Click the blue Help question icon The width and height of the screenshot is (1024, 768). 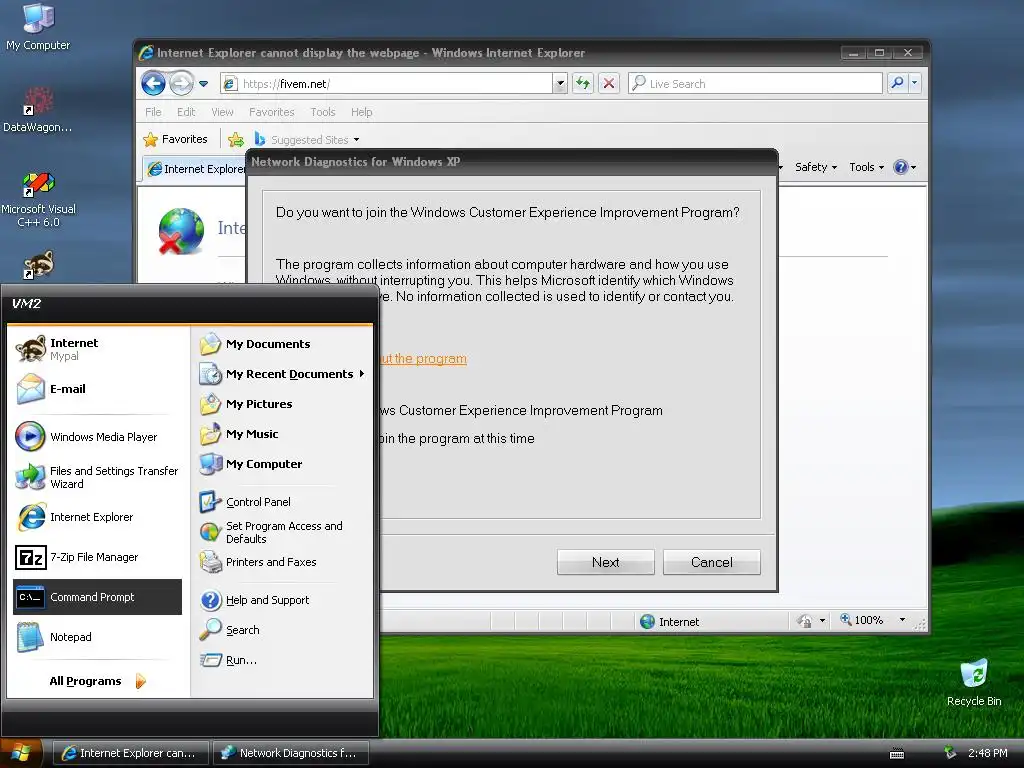[x=901, y=167]
